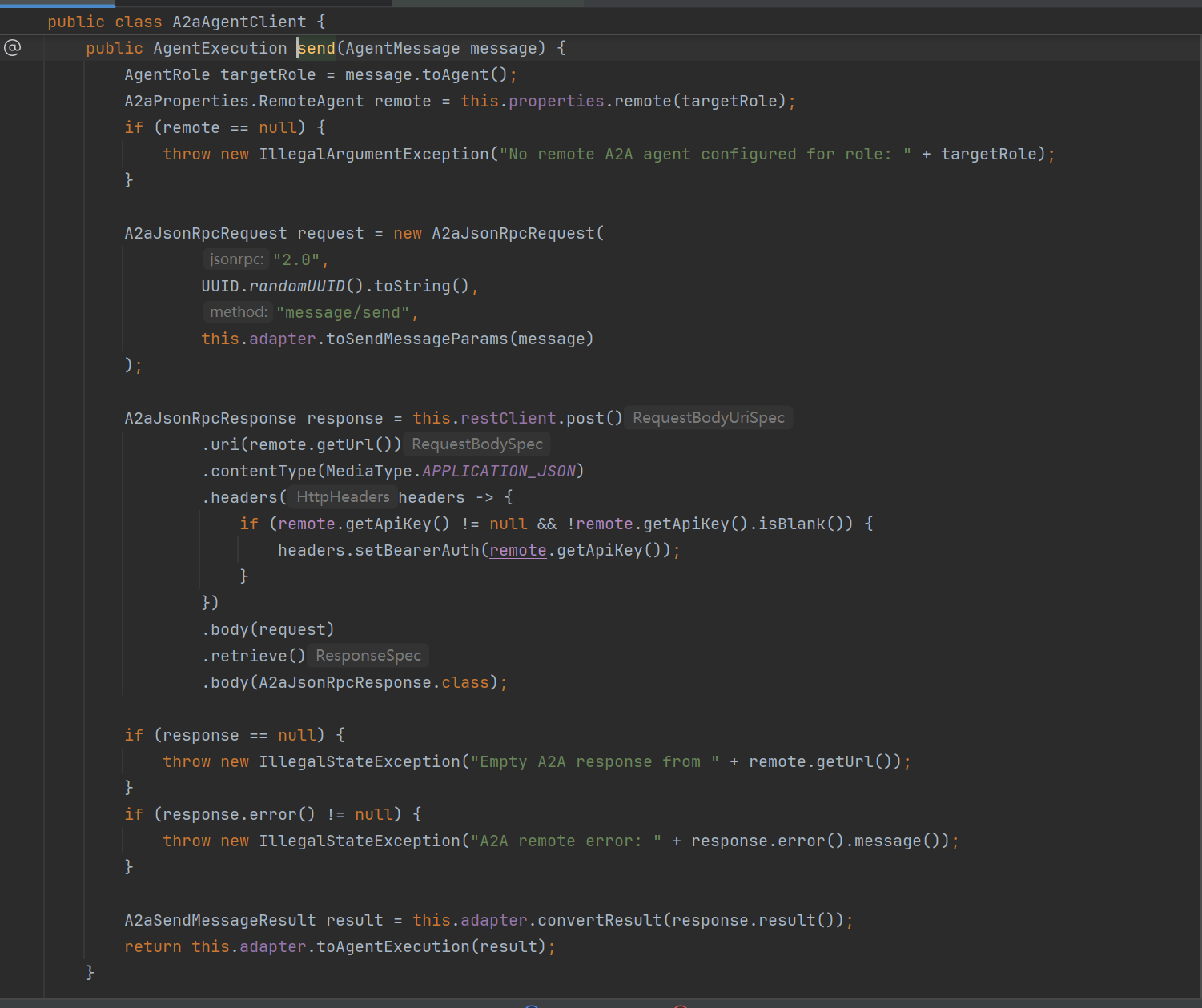Click IllegalArgumentException in the throw statement
The width and height of the screenshot is (1202, 1008).
coord(374,154)
